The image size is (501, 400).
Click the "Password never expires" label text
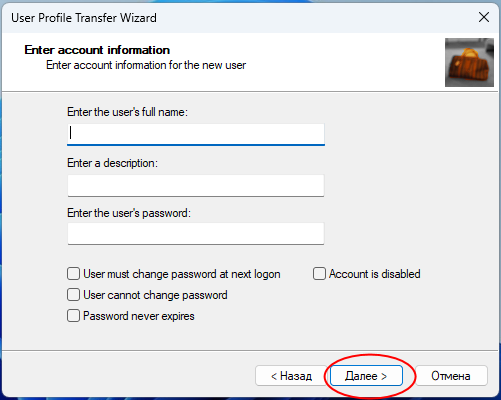point(139,316)
